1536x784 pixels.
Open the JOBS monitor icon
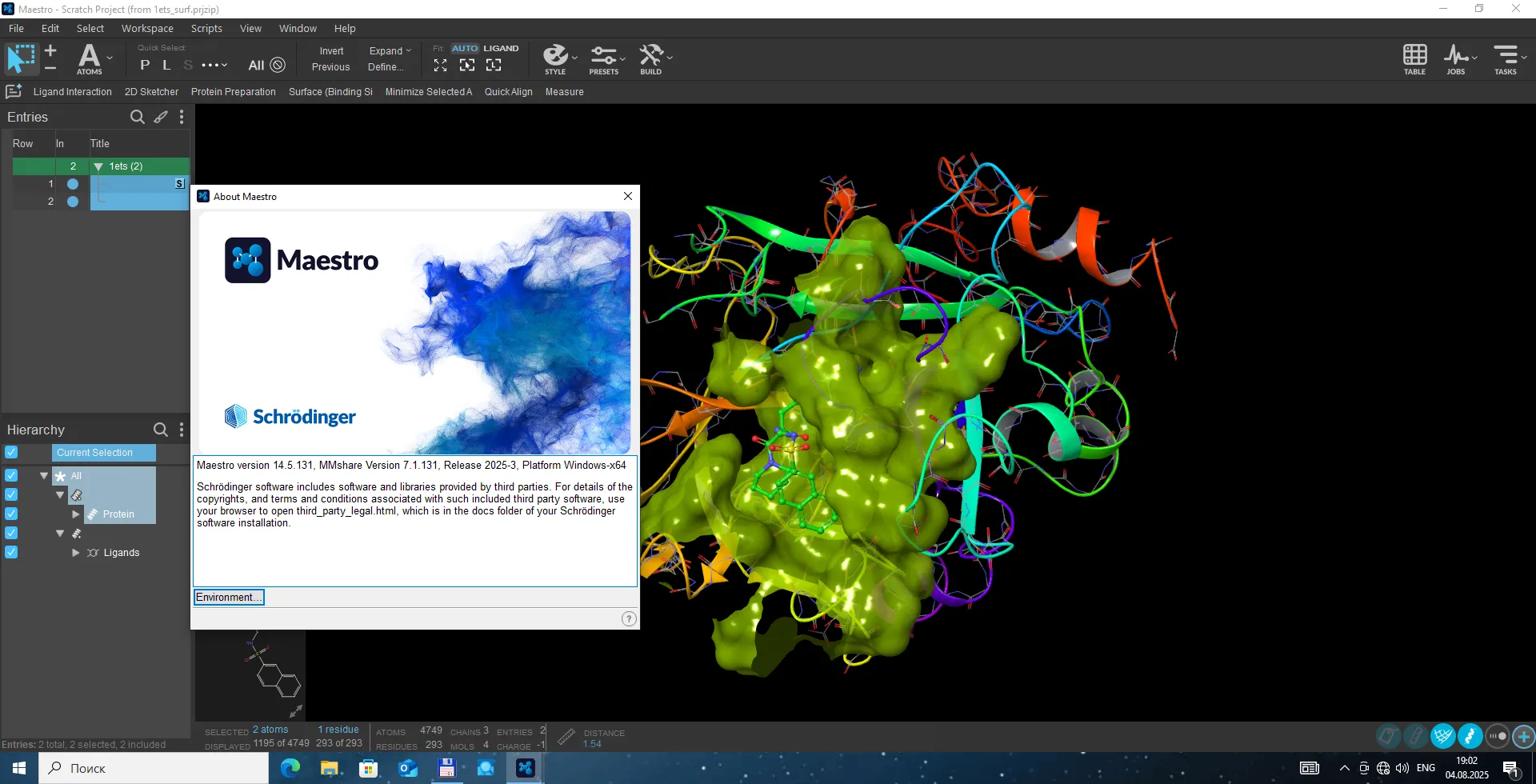click(1456, 59)
